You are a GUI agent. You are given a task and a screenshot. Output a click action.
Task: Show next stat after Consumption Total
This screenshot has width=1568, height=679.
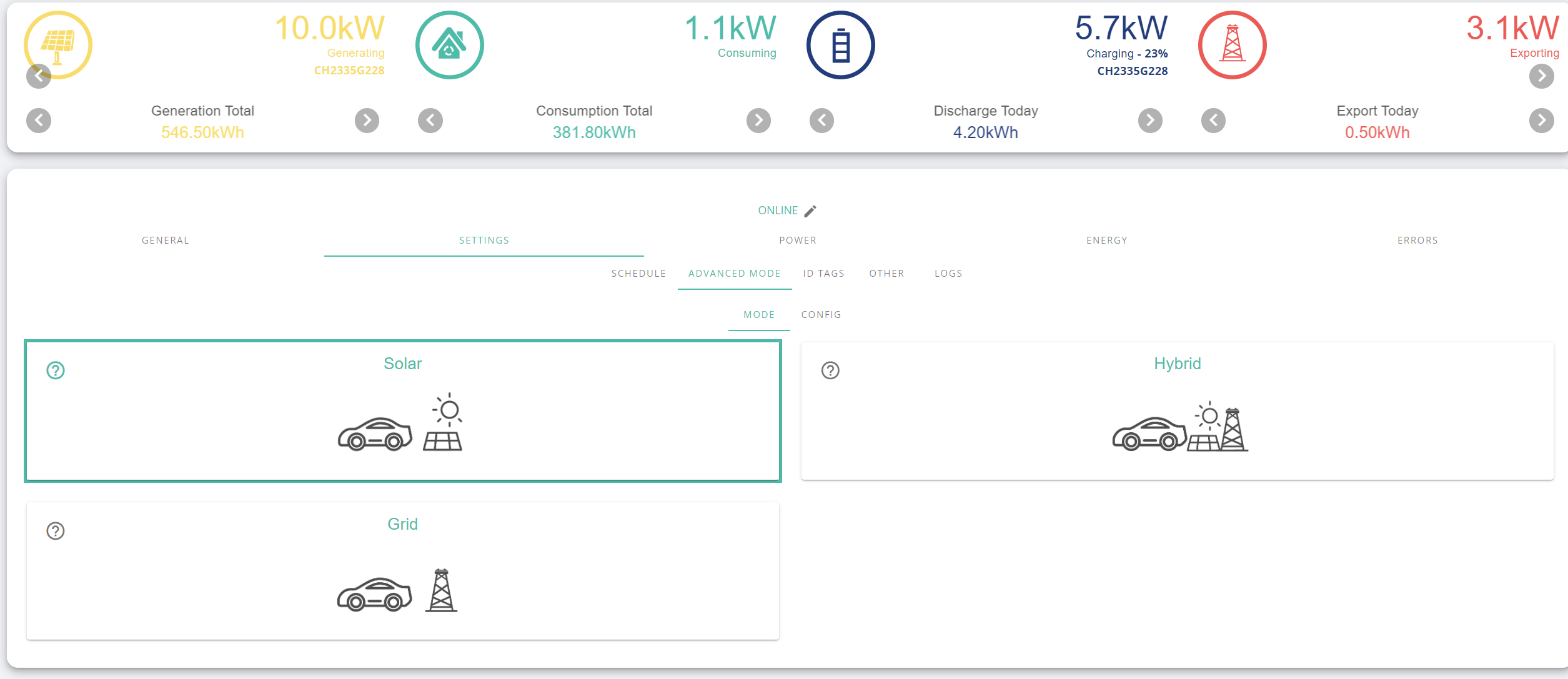tap(759, 121)
